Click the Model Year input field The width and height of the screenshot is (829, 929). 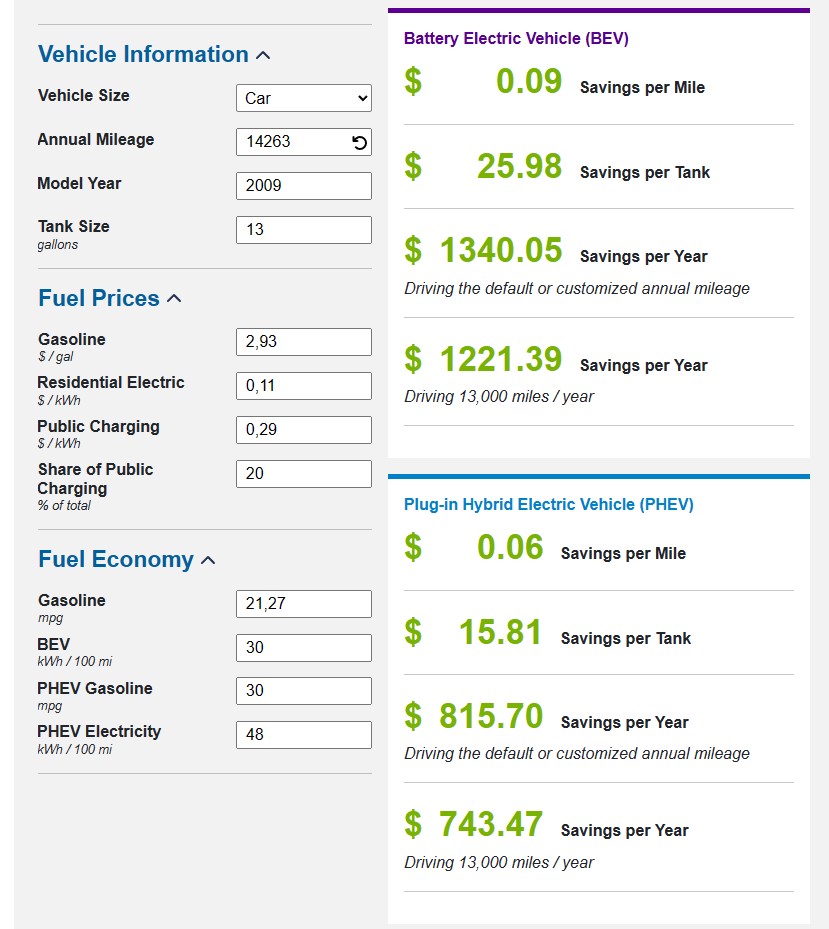(304, 186)
